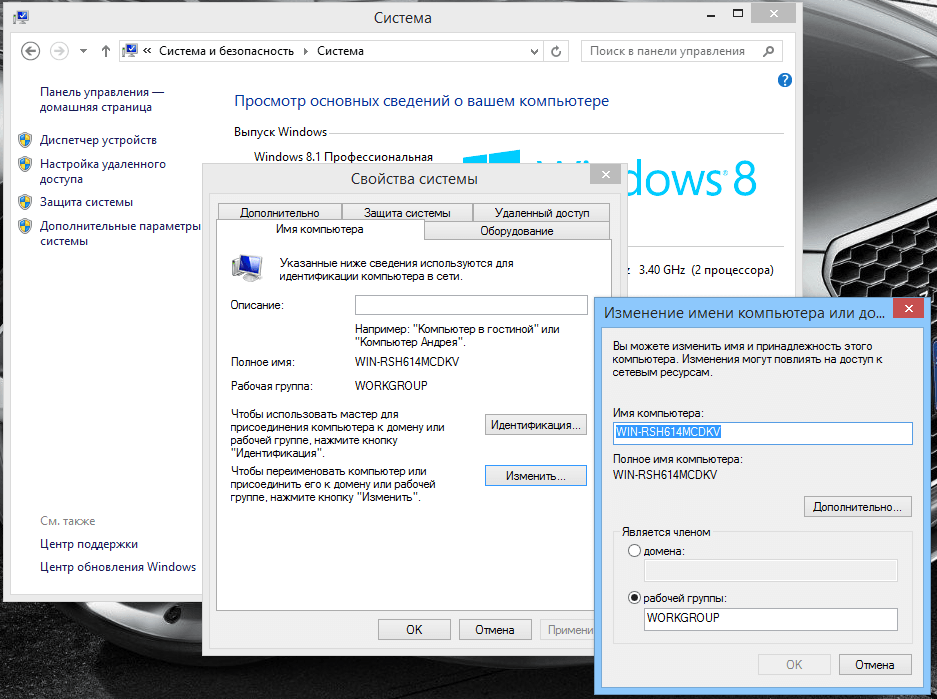Select the рабочей группы radio button
937x699 pixels.
(x=634, y=597)
